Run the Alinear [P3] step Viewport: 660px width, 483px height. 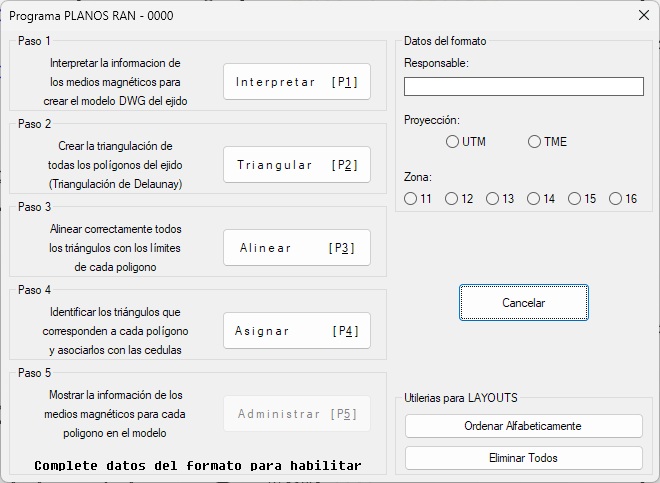click(x=296, y=248)
